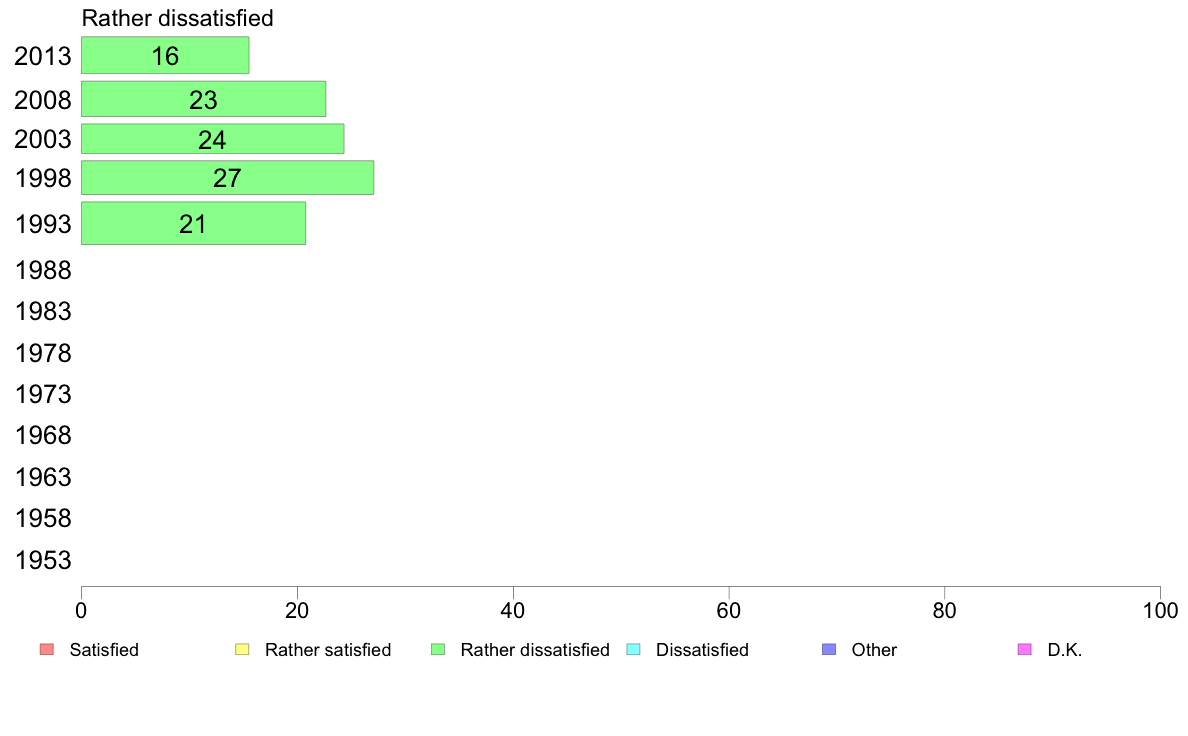Click the Rather satisfied legend text
Image resolution: width=1188 pixels, height=736 pixels.
point(328,650)
